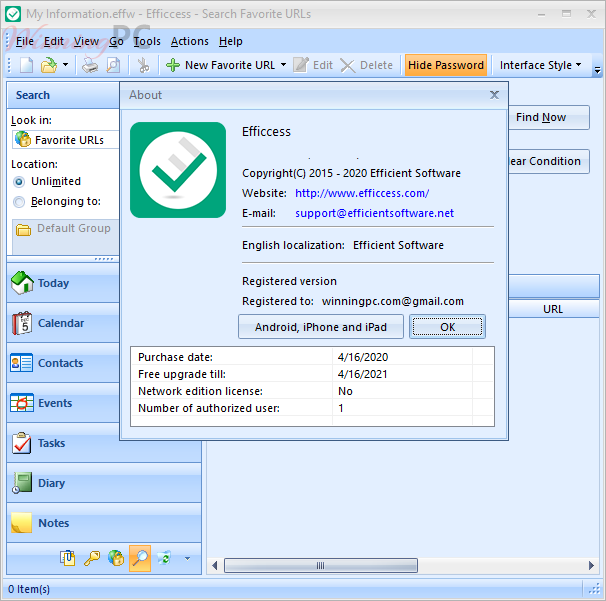Screen dimensions: 606x601
Task: Click the Edit toolbar button
Action: coord(313,65)
